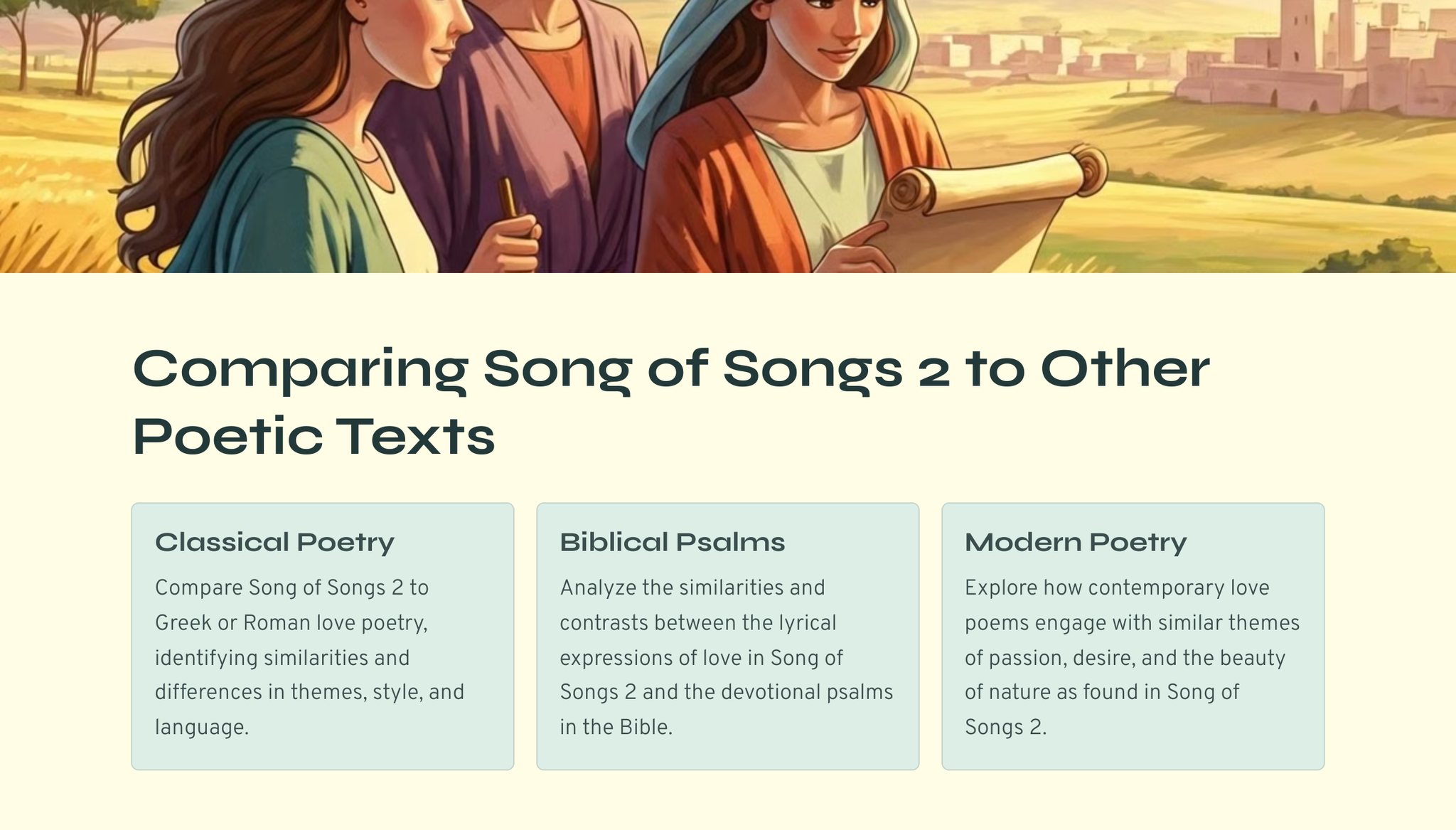Click the phrase "in the Bible."
The height and width of the screenshot is (830, 1456).
click(x=616, y=728)
